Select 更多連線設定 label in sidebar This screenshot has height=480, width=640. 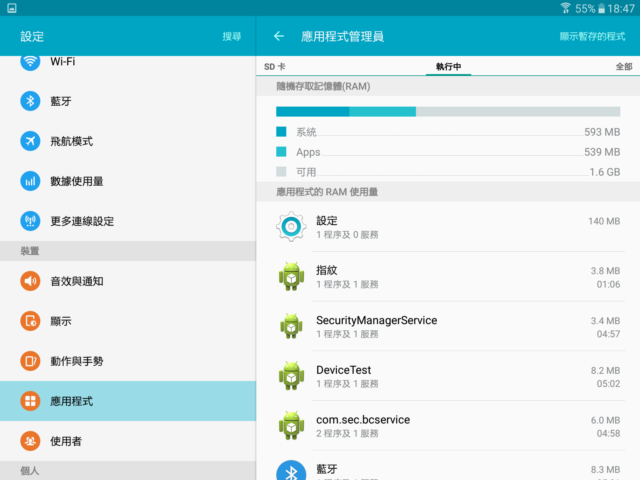pyautogui.click(x=82, y=221)
